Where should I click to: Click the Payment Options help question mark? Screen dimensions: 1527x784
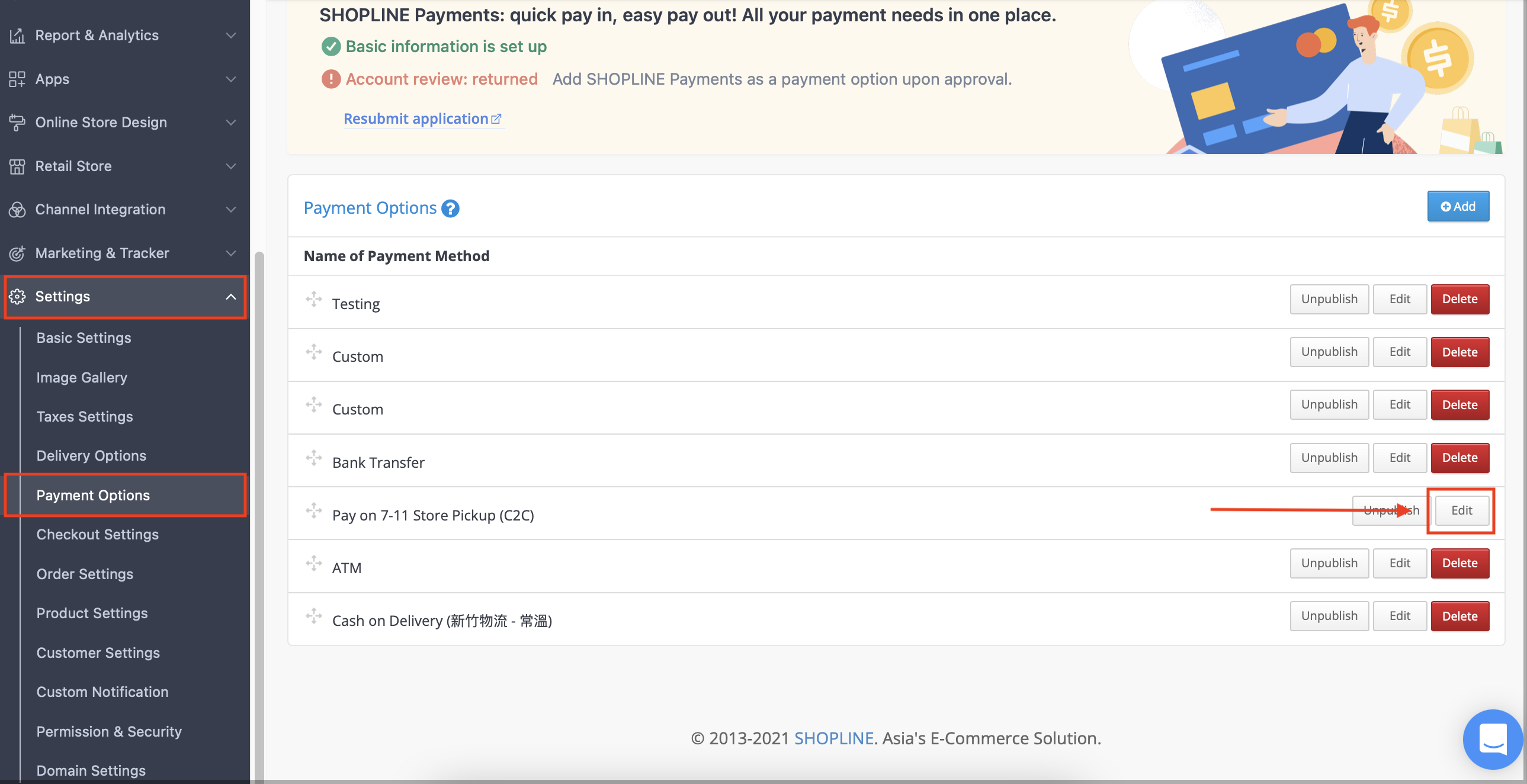click(451, 208)
